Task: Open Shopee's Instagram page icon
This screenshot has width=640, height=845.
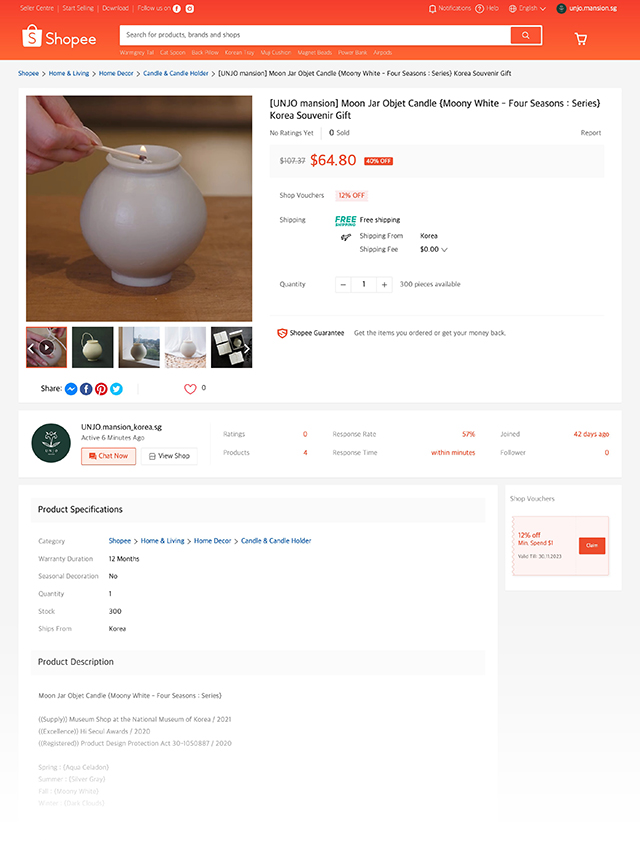Action: coord(189,8)
